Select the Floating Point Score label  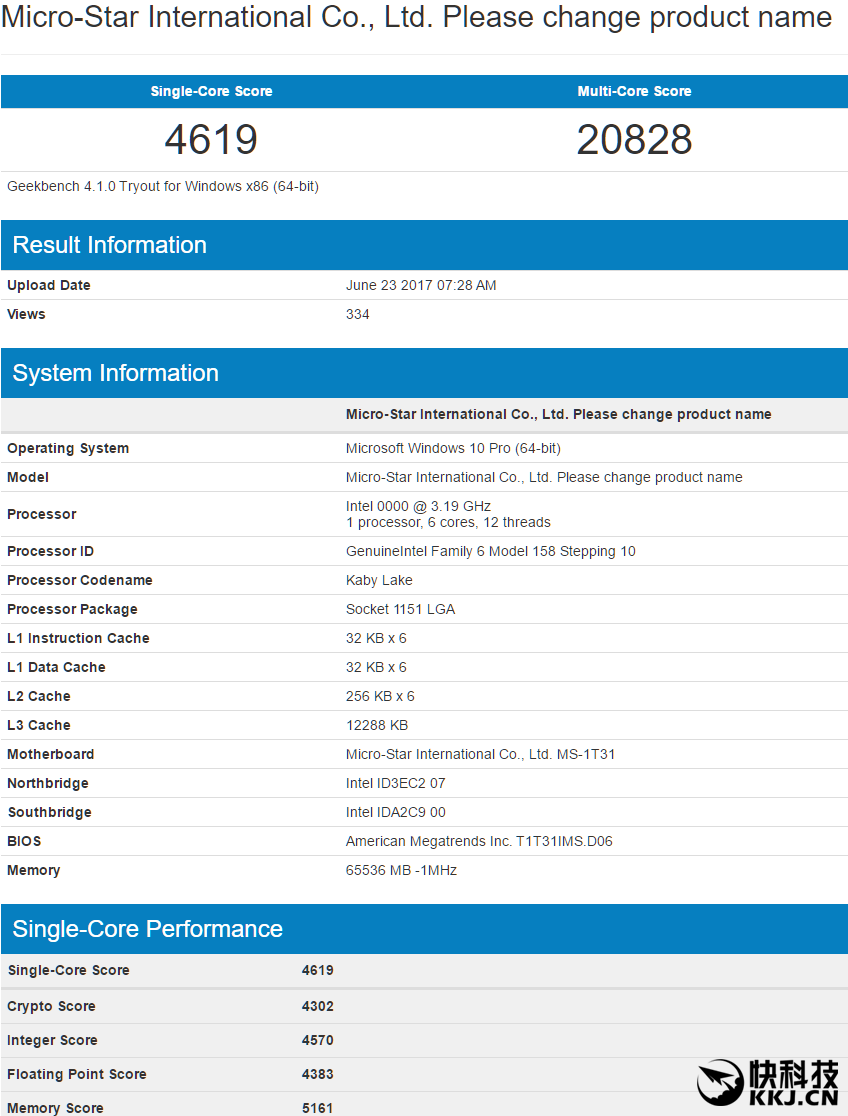(x=77, y=1074)
